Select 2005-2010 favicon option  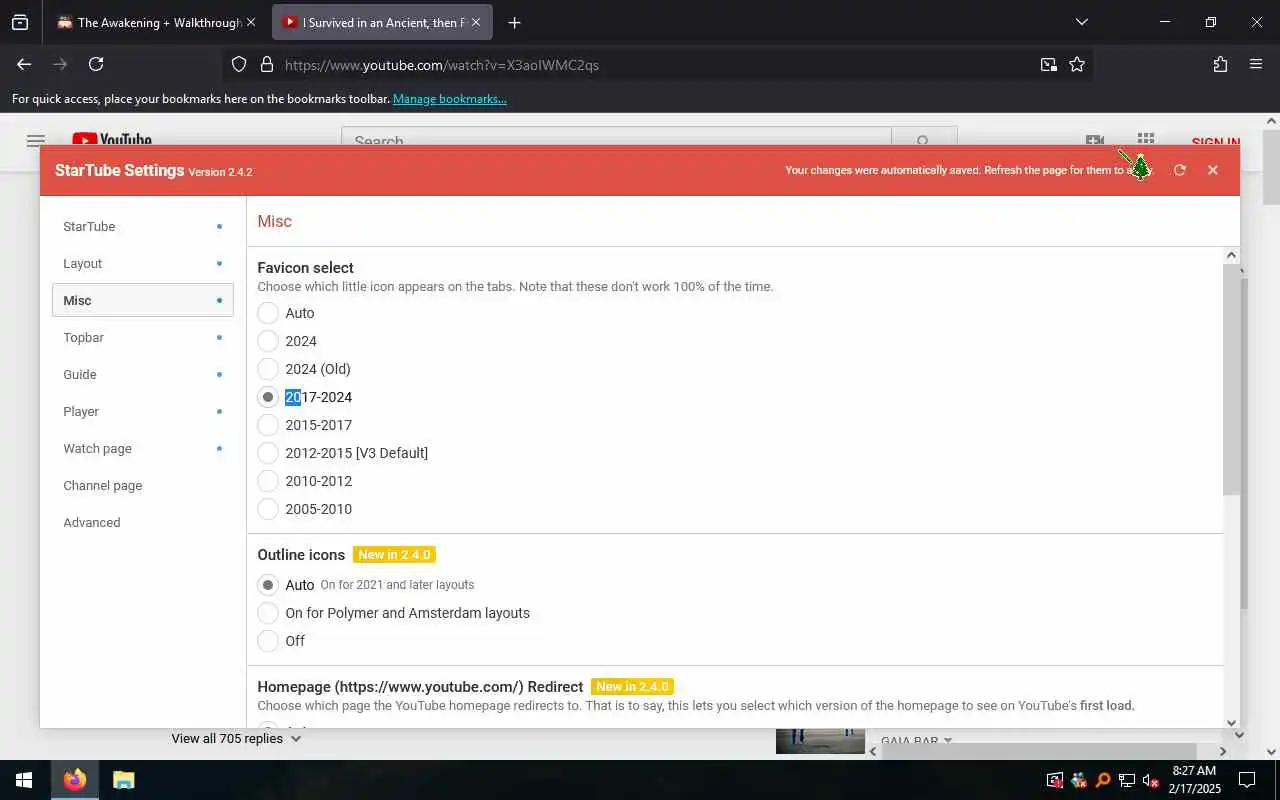tap(268, 509)
